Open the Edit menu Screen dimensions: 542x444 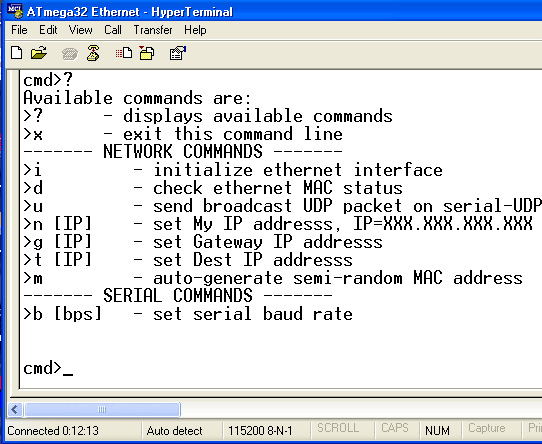(x=48, y=30)
